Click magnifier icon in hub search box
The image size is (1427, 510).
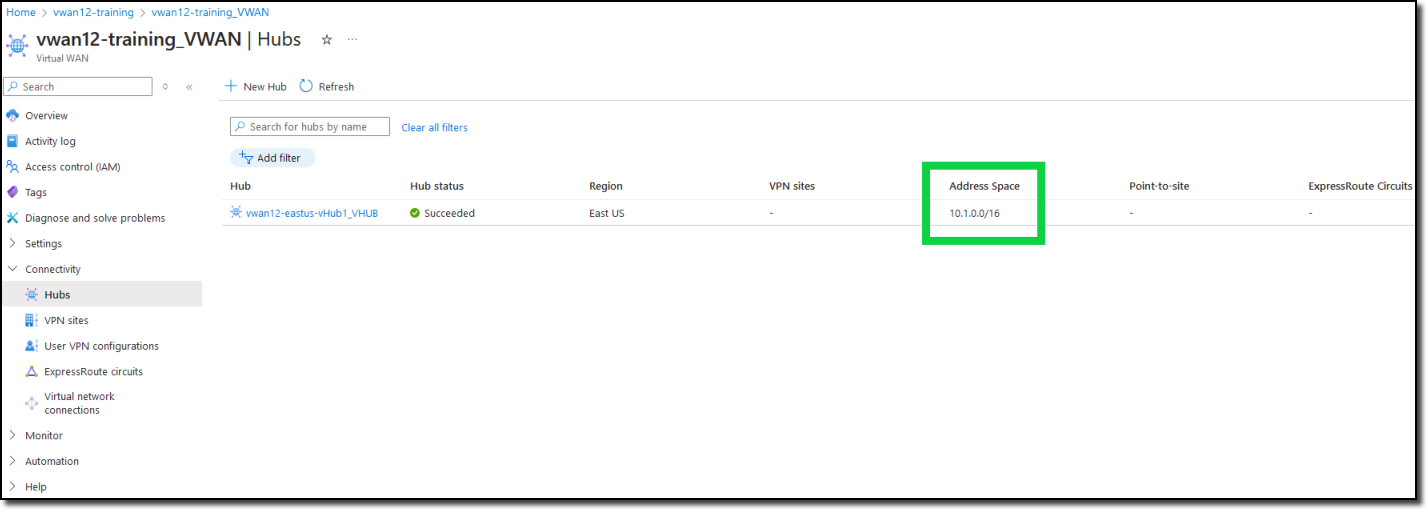click(x=240, y=127)
